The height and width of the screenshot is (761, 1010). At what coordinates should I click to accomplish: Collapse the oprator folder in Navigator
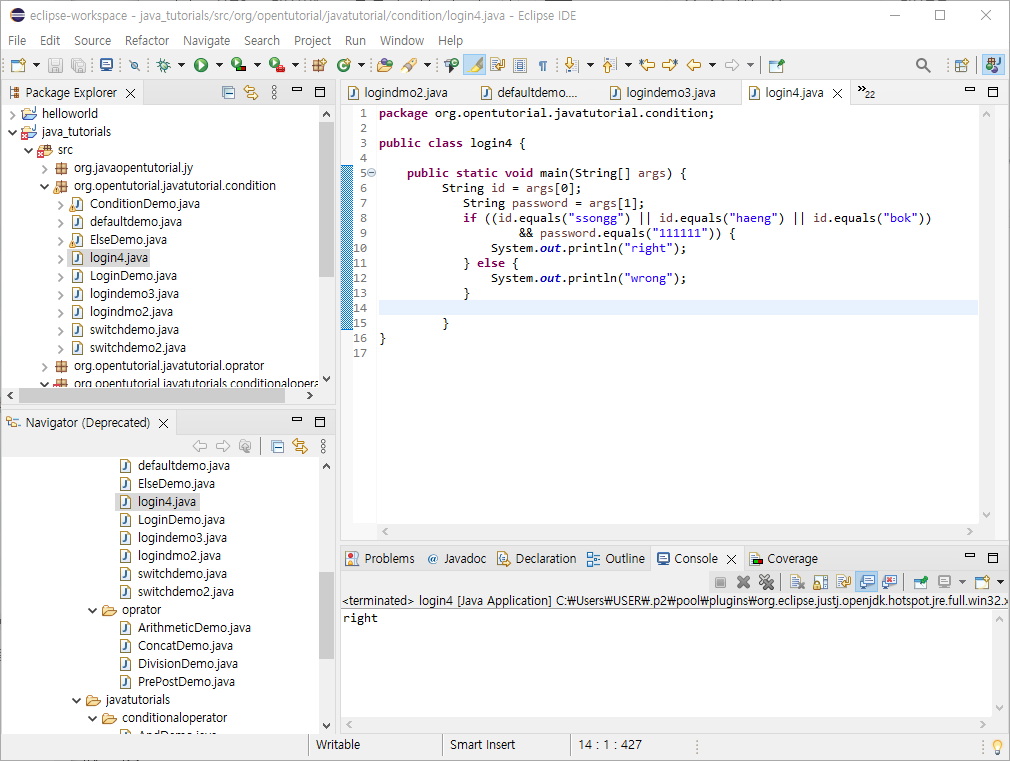pyautogui.click(x=93, y=610)
